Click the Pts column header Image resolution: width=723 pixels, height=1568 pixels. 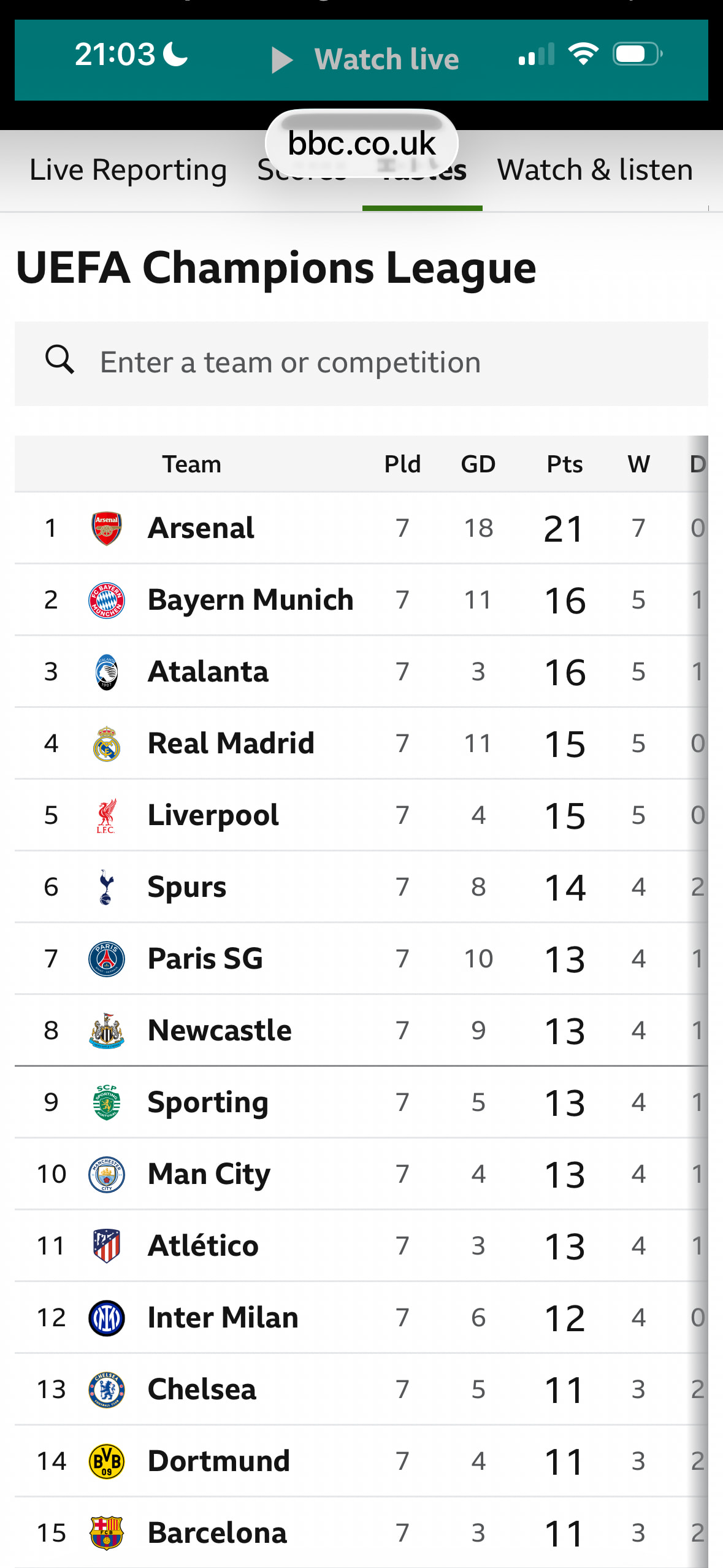click(564, 464)
